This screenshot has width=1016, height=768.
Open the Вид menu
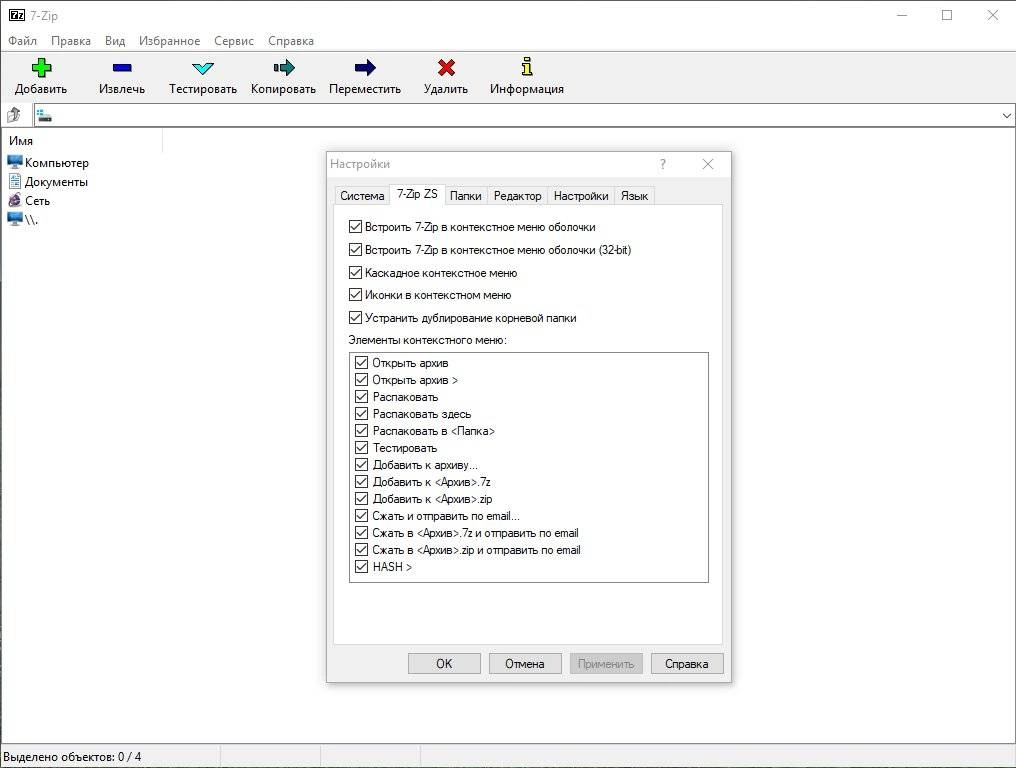click(115, 41)
